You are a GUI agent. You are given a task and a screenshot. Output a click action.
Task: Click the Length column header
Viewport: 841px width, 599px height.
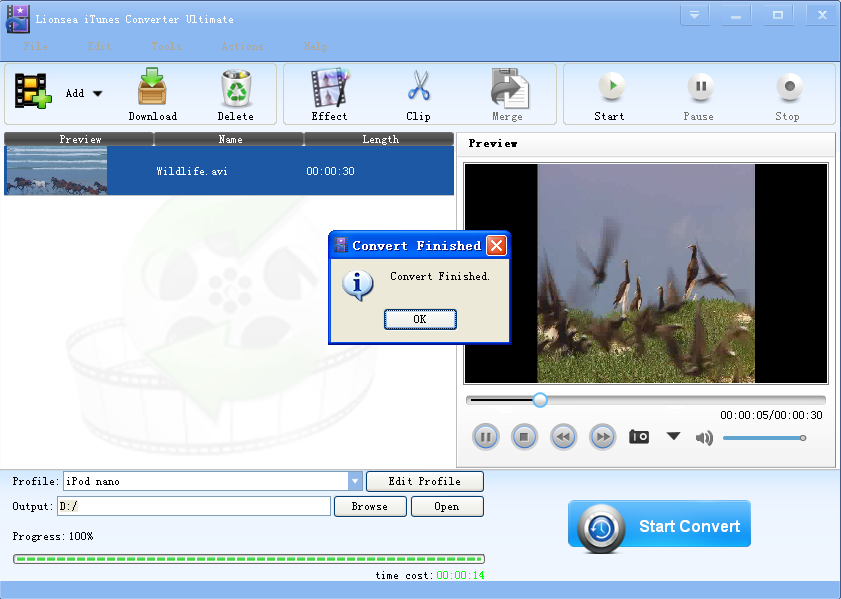pos(380,139)
